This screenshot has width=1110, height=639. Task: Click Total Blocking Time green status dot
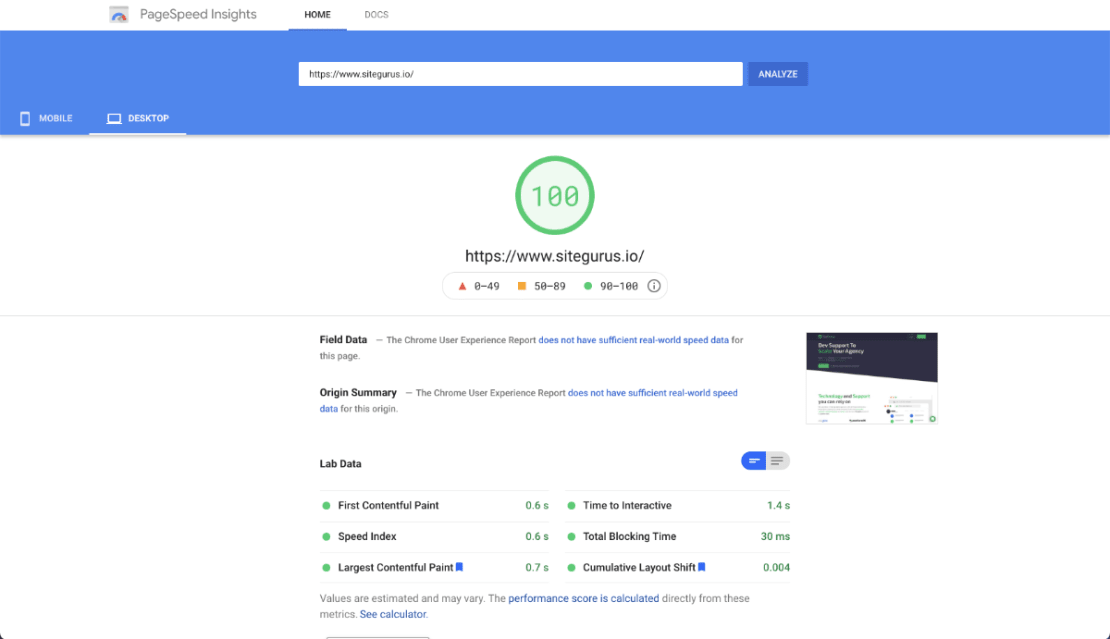[571, 536]
